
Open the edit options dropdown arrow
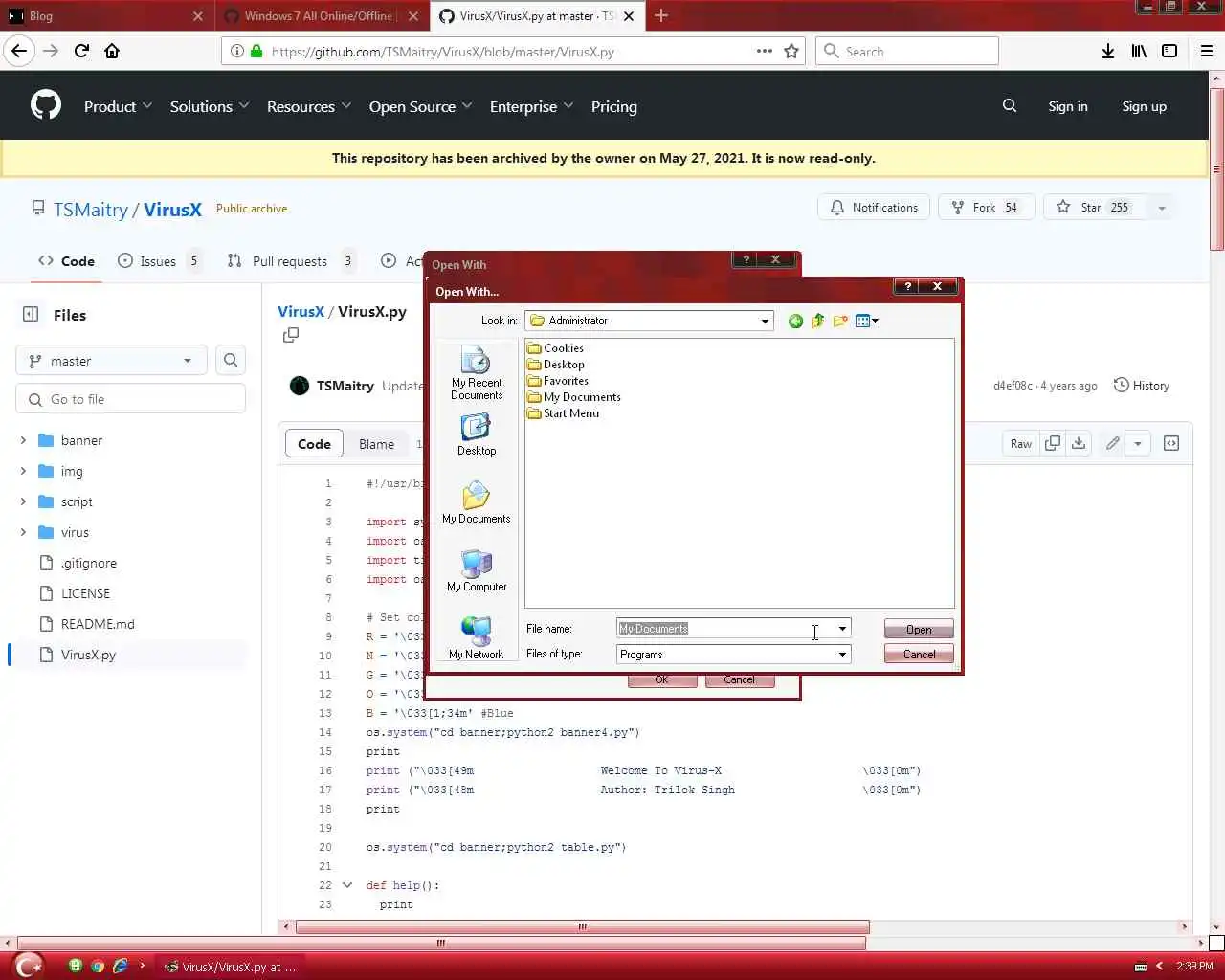pos(1138,443)
